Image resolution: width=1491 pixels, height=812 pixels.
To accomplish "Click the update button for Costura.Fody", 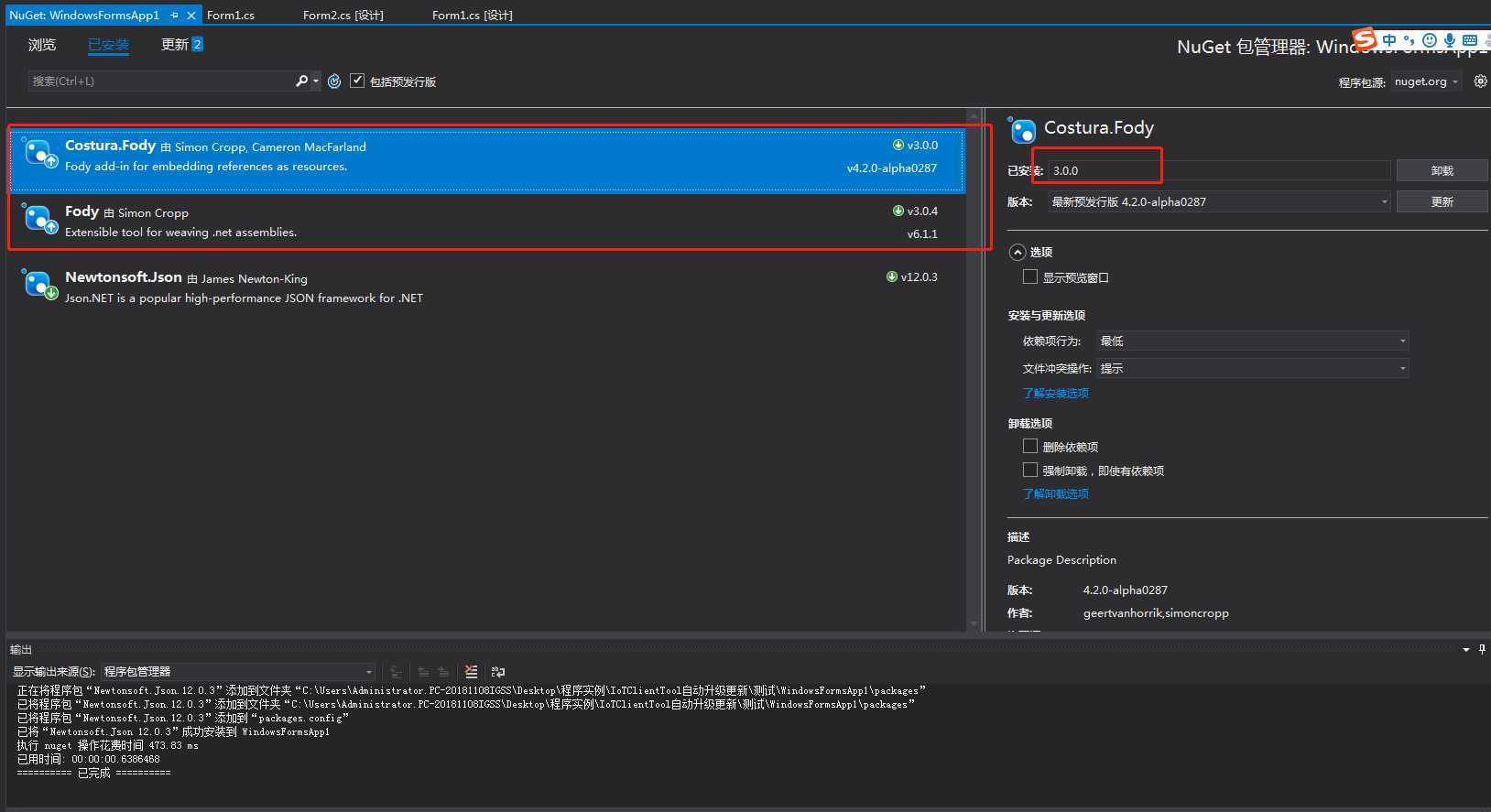I will [1442, 201].
